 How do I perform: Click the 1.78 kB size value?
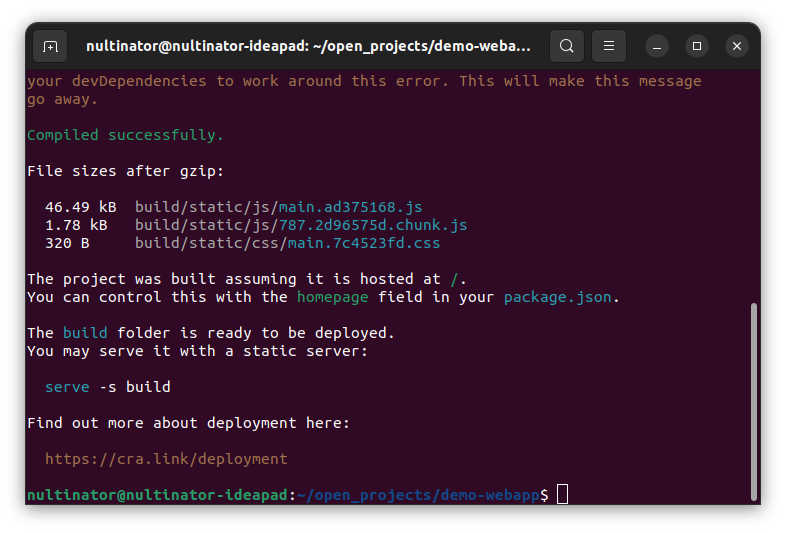pos(76,225)
